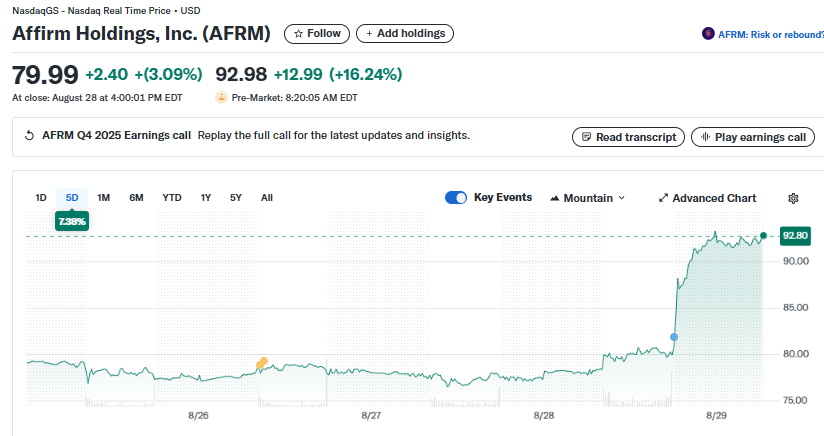Toggle the Key Events switch
Image resolution: width=824 pixels, height=436 pixels.
click(456, 198)
